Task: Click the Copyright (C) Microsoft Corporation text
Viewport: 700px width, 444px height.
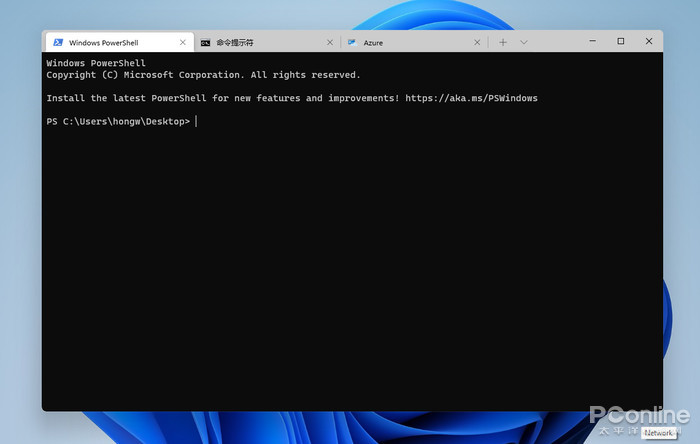Action: pyautogui.click(x=145, y=75)
